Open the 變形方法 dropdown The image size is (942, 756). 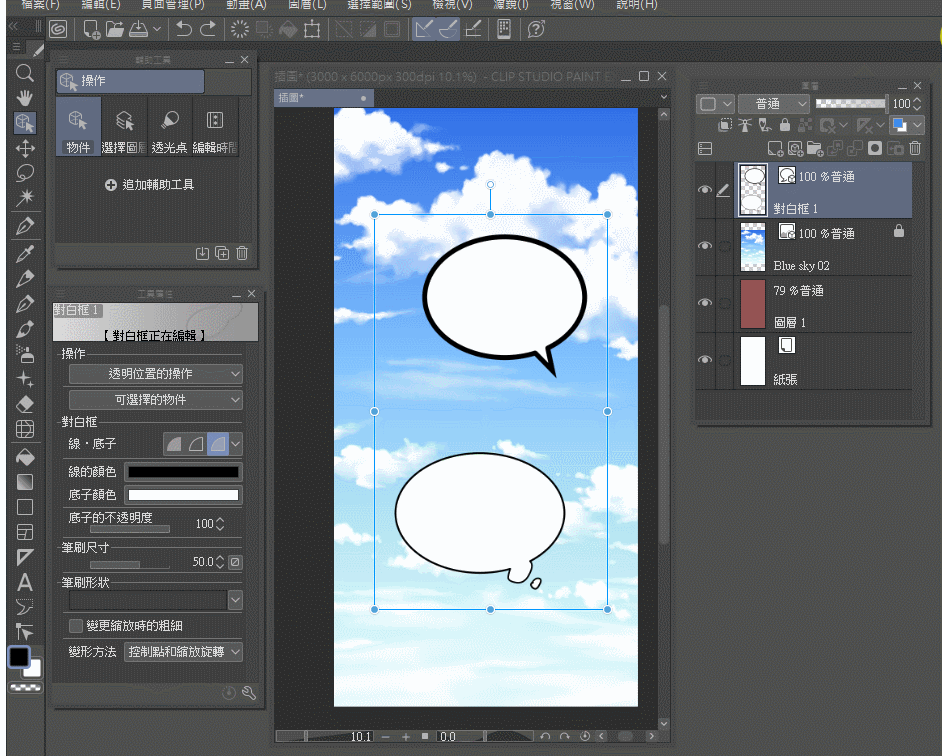183,652
